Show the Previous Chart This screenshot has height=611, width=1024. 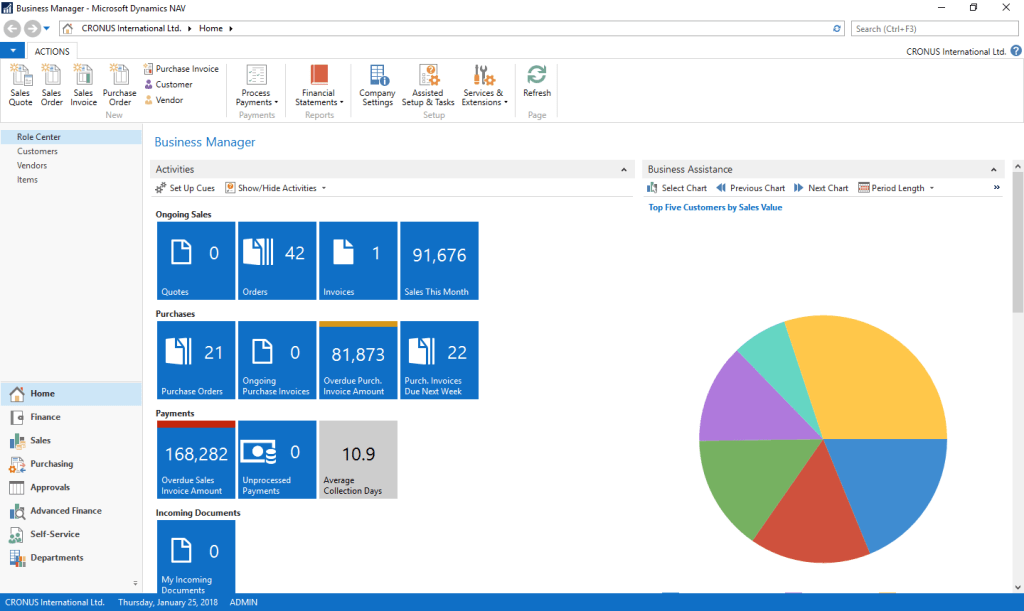[751, 188]
